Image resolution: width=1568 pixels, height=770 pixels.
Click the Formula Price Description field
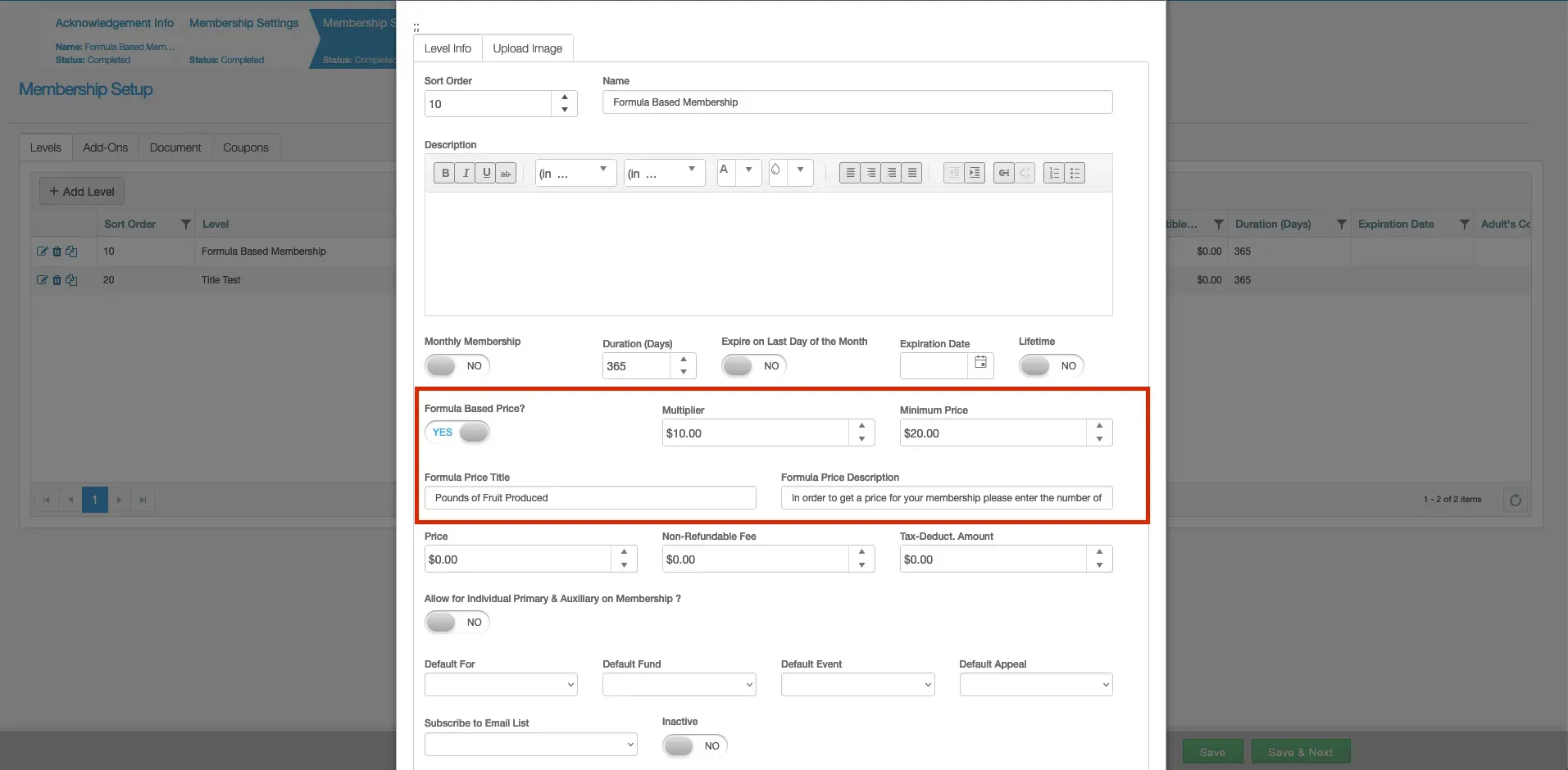click(x=947, y=498)
